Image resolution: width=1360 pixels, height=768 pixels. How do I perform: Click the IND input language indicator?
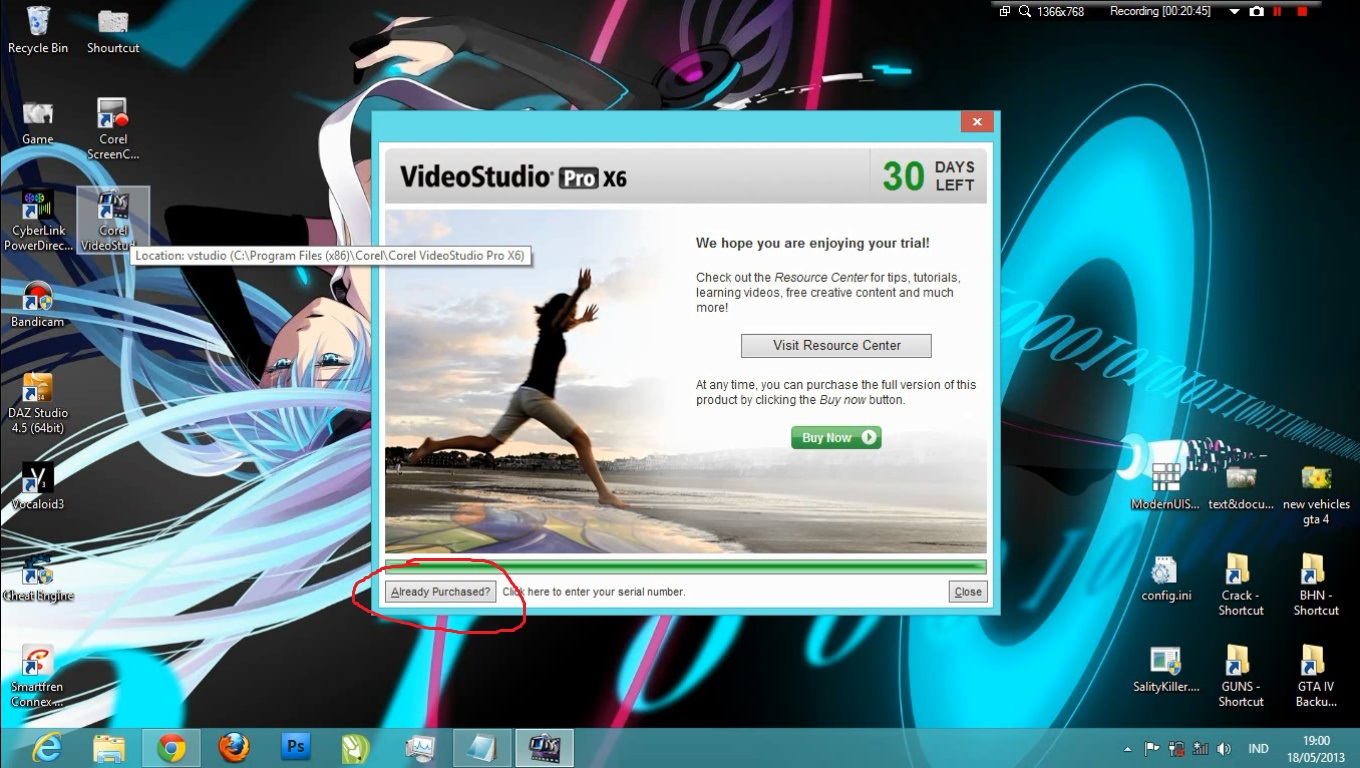pyautogui.click(x=1258, y=748)
